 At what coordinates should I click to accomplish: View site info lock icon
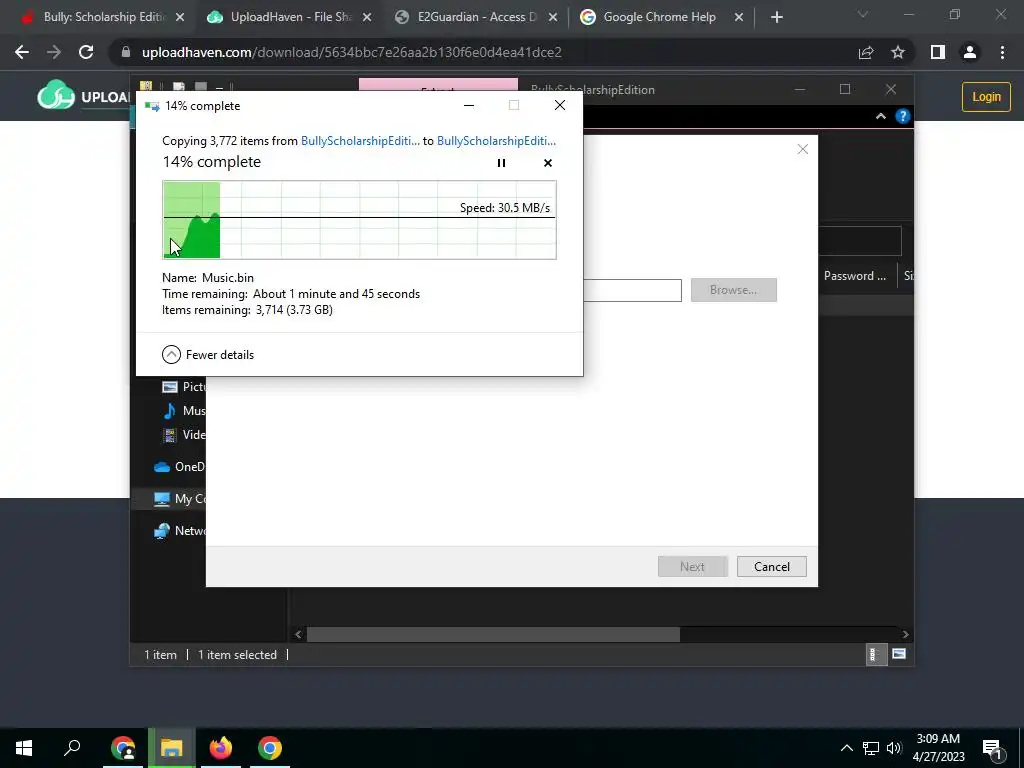tap(126, 52)
